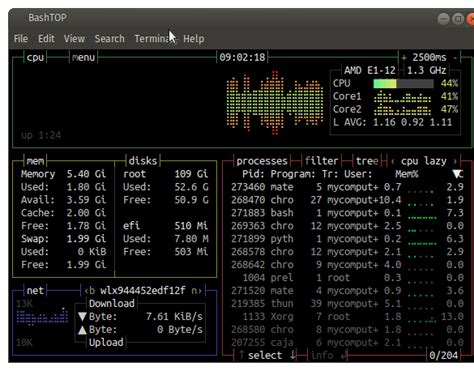This screenshot has height=371, width=474.
Task: Click the net box title
Action: tap(35, 291)
